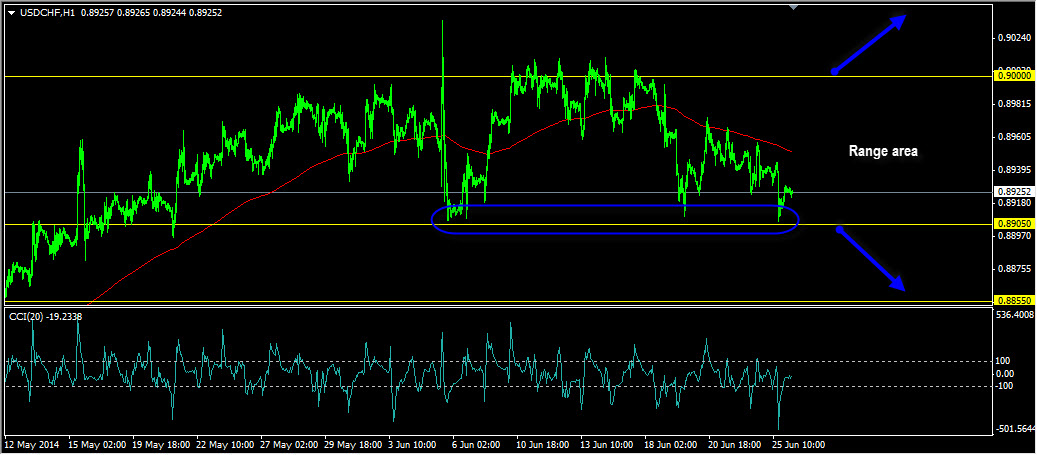
Task: Click the 0.89180 price scale value
Action: pos(1015,202)
